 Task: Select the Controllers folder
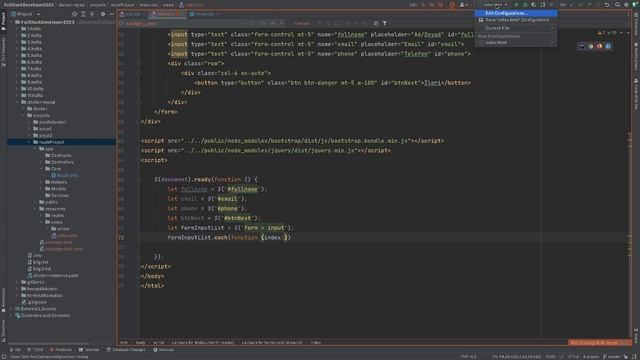coord(59,162)
